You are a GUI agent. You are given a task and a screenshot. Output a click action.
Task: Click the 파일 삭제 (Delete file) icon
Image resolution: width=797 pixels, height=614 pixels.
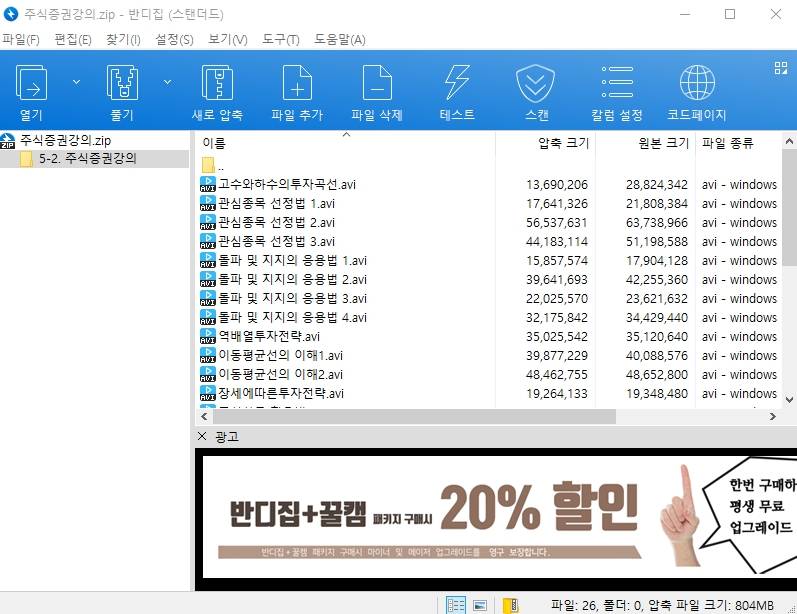[x=377, y=83]
